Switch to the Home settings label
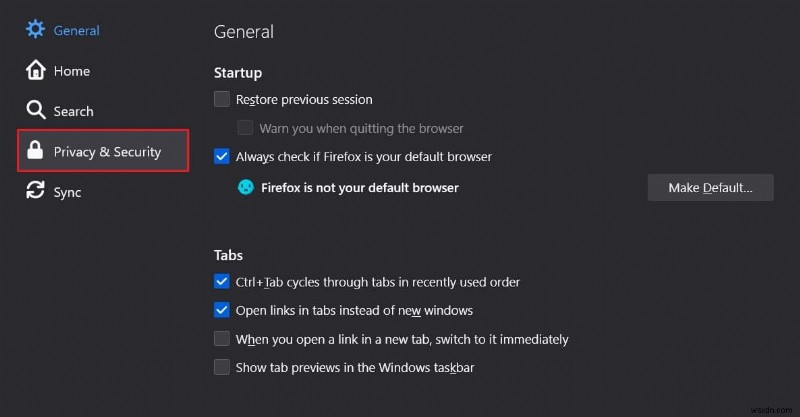800x417 pixels. tap(72, 71)
